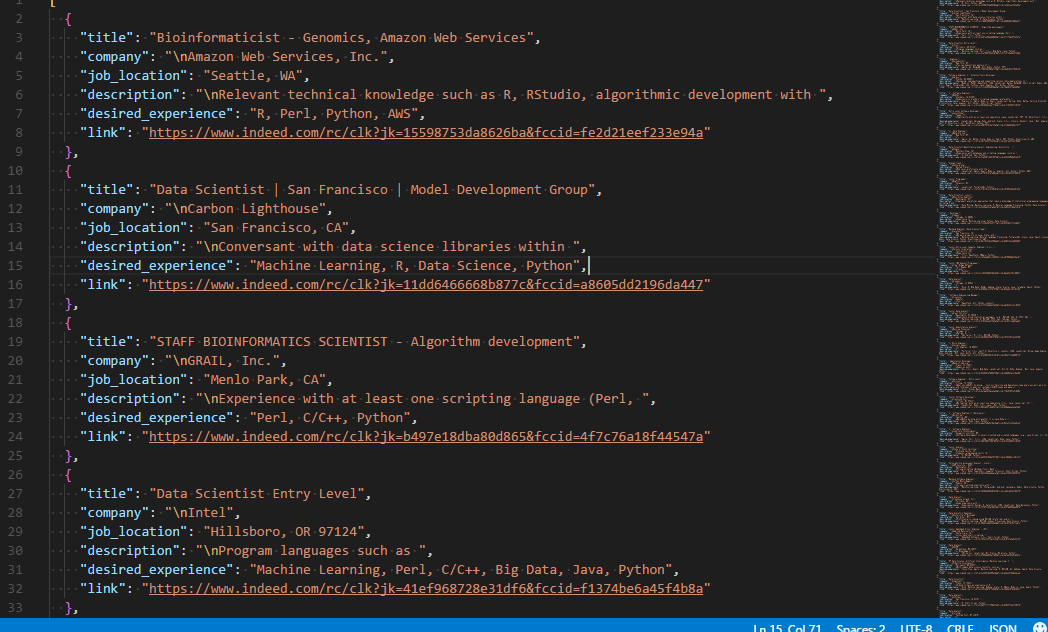Click the description "\nConversant with data science libraries within"
Image resolution: width=1048 pixels, height=632 pixels.
point(388,247)
